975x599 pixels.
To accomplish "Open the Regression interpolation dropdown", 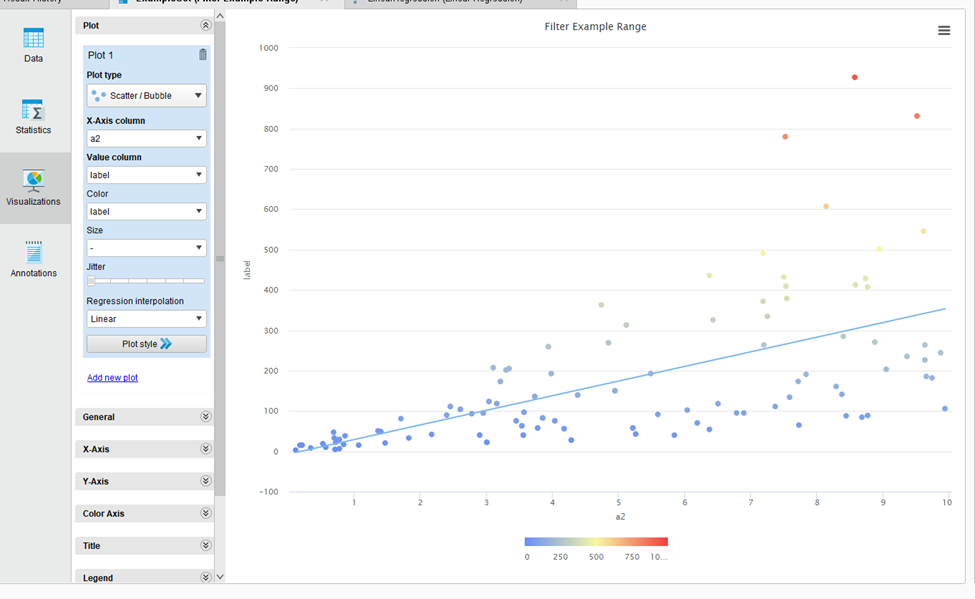I will click(x=147, y=318).
